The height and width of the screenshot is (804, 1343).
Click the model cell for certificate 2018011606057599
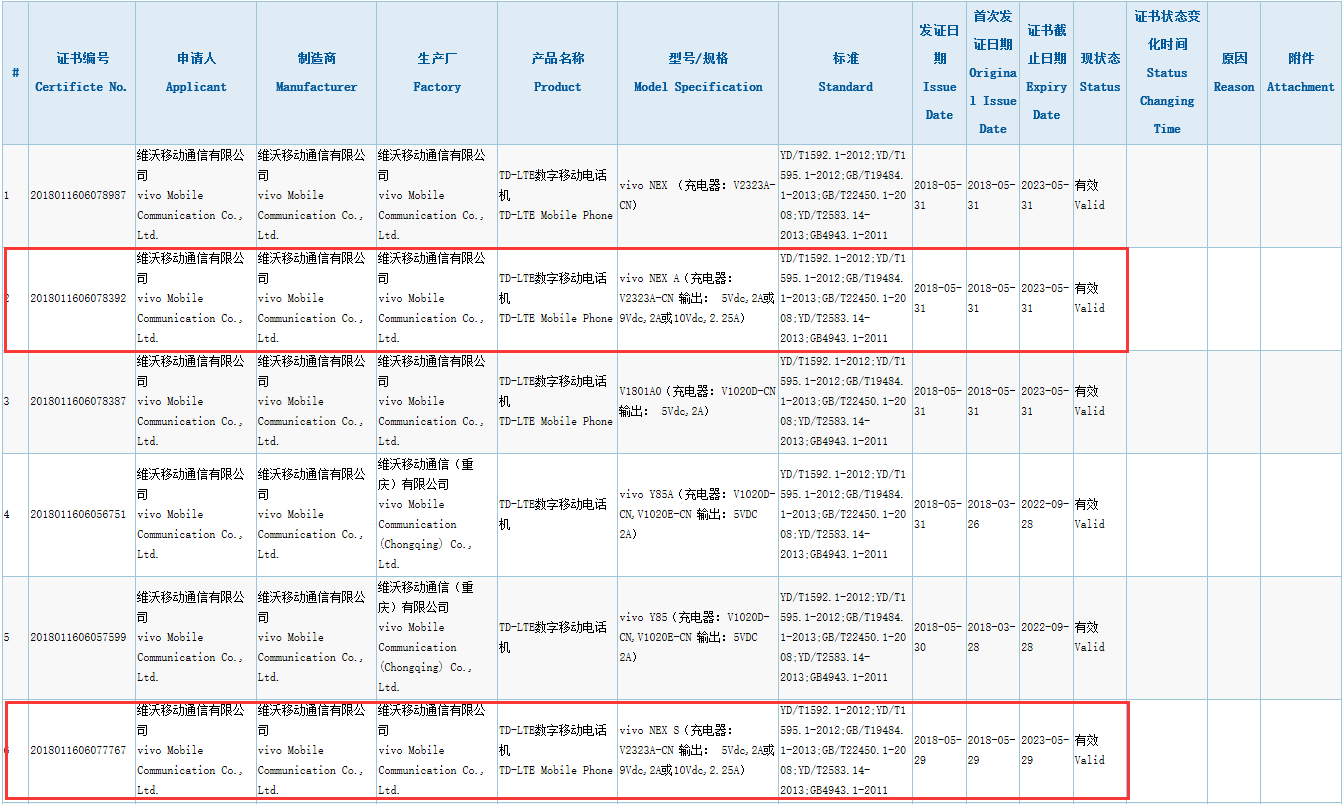point(698,638)
